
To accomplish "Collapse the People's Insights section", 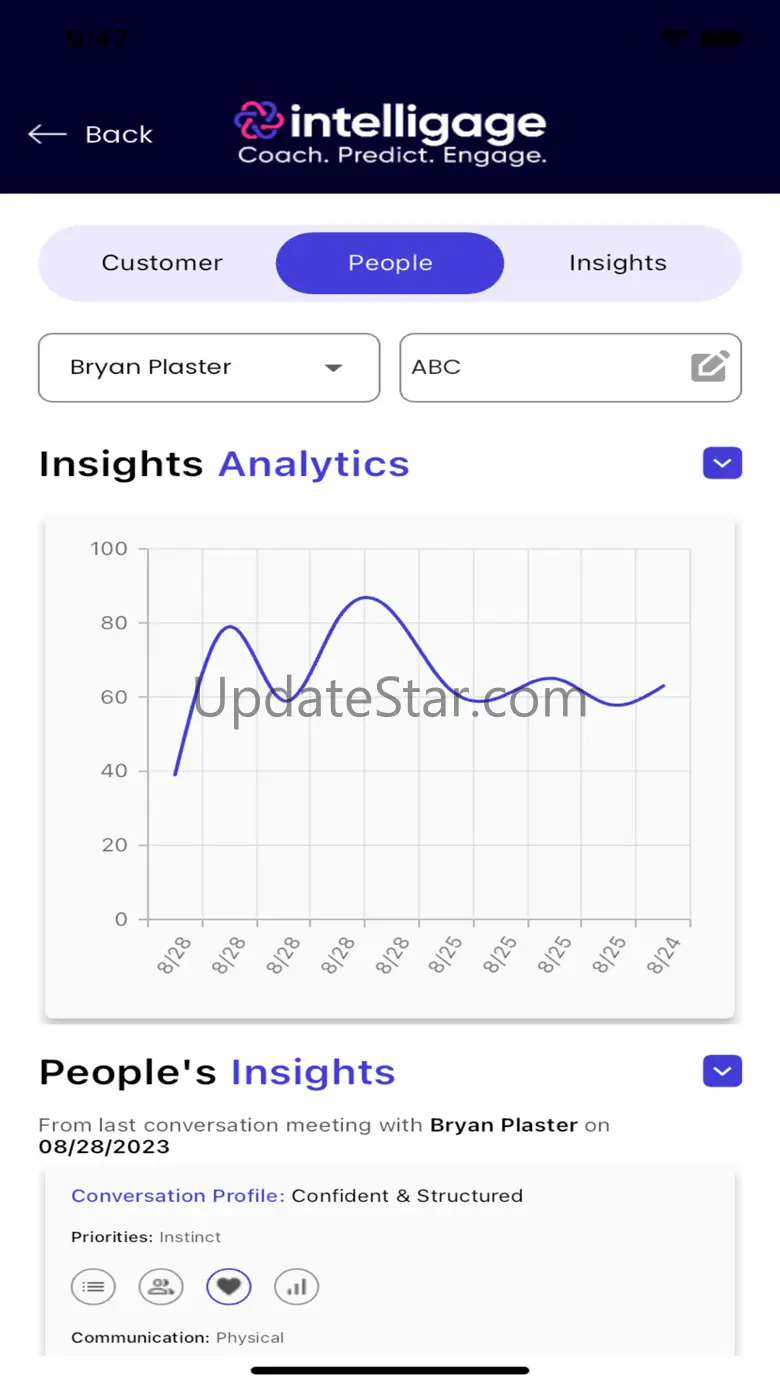I will [722, 1071].
